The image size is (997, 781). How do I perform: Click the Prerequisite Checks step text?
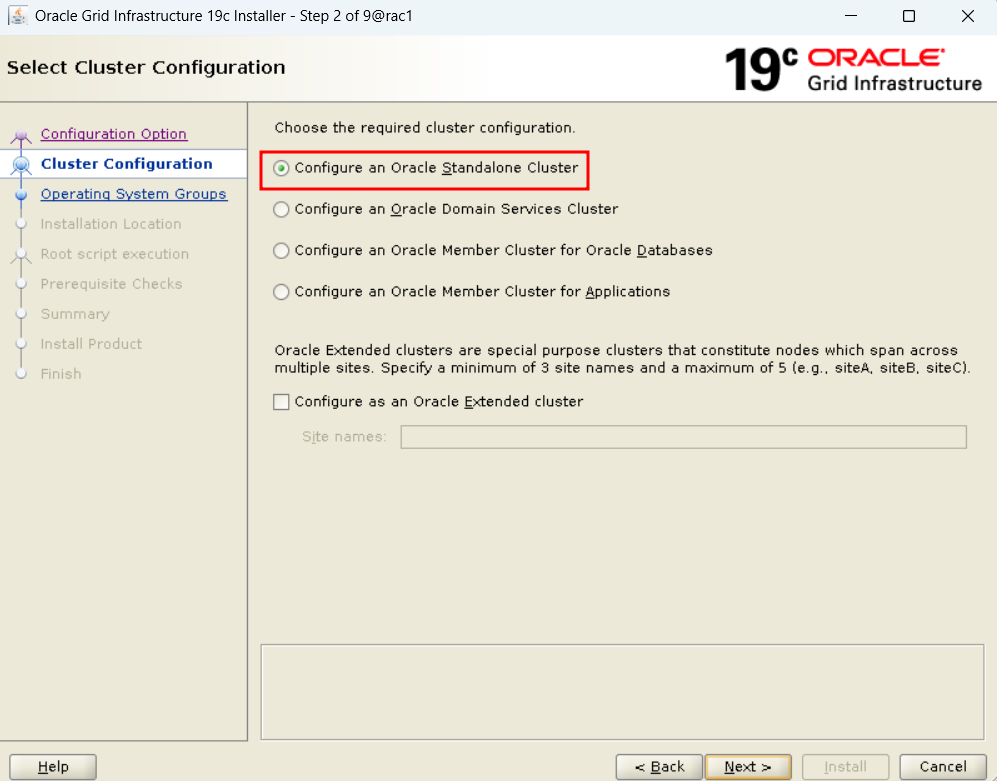(x=111, y=284)
